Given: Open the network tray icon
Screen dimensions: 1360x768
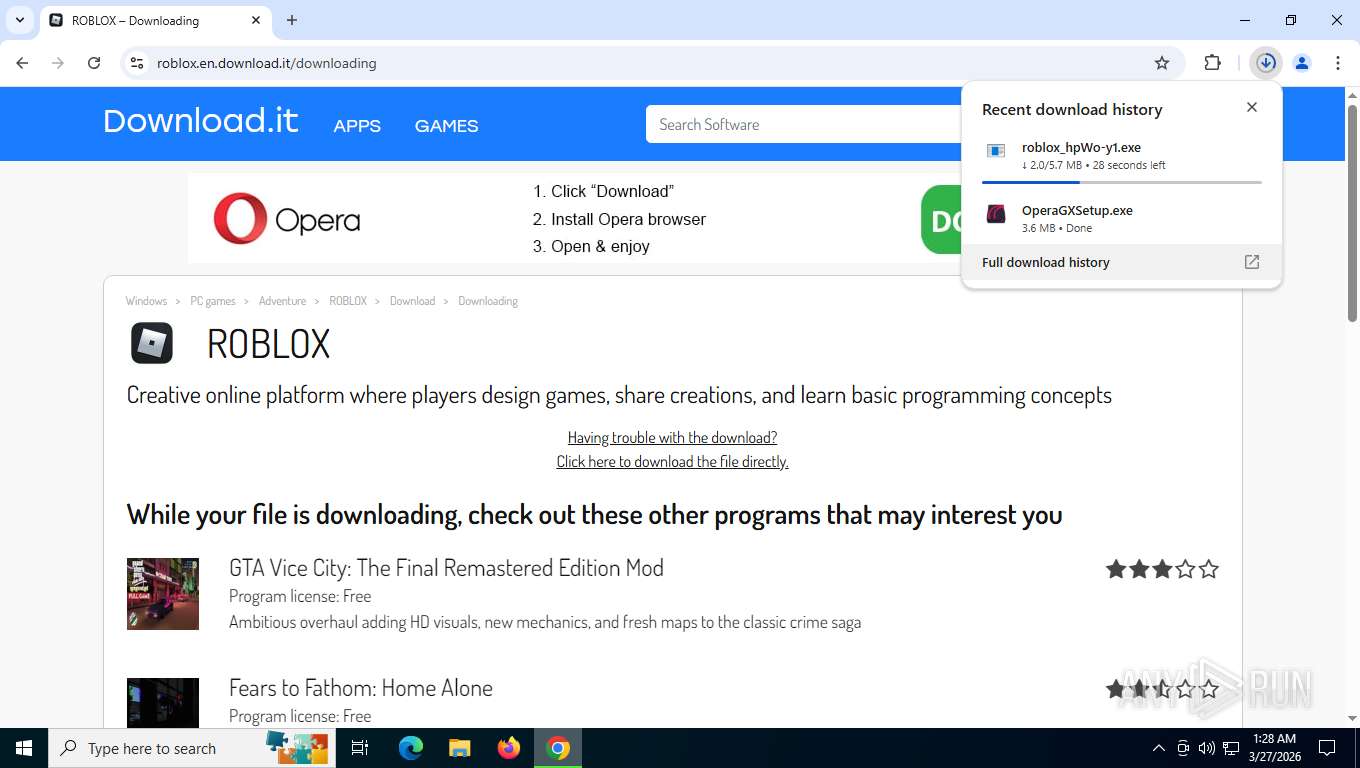Looking at the screenshot, I should 1231,748.
